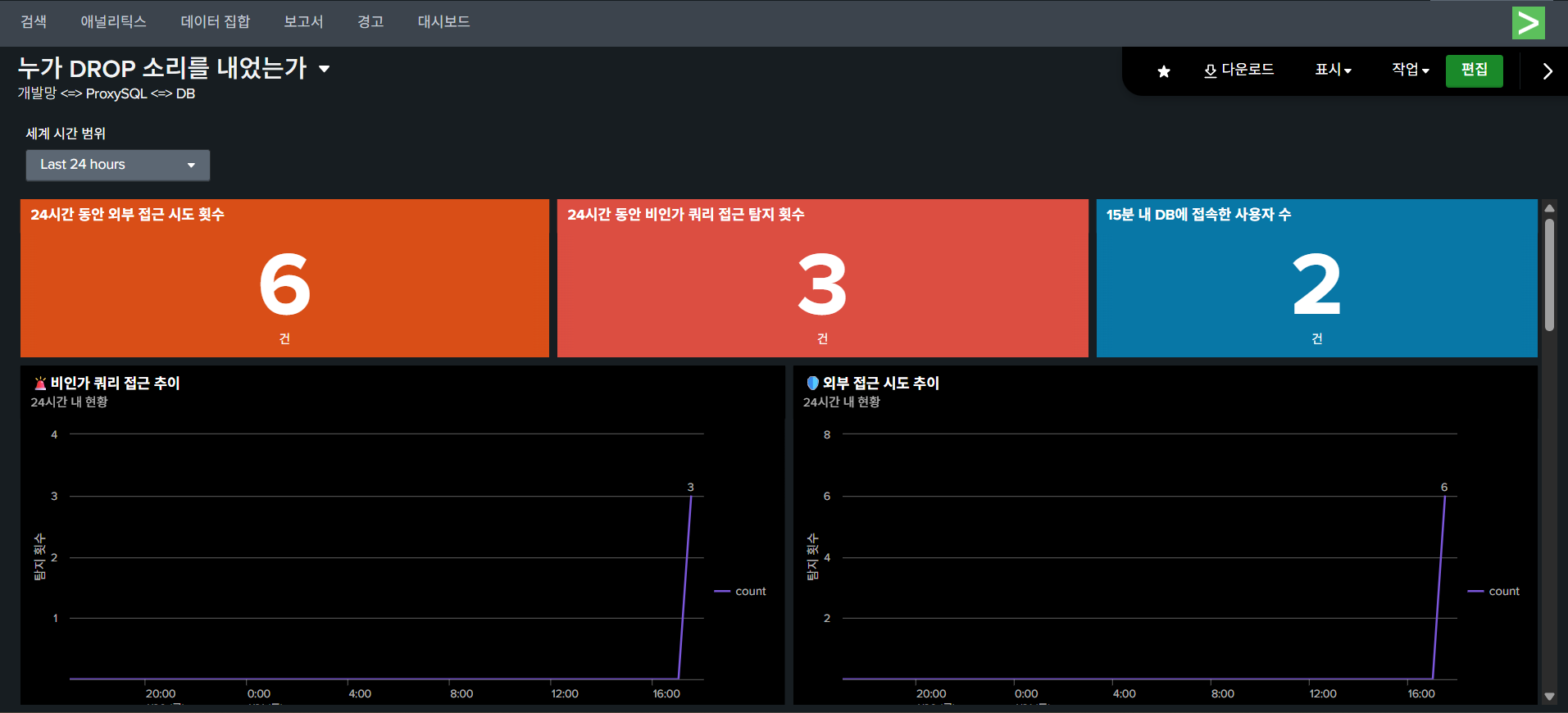Expand the 작업 dropdown
The image size is (1568, 713).
click(x=1410, y=70)
